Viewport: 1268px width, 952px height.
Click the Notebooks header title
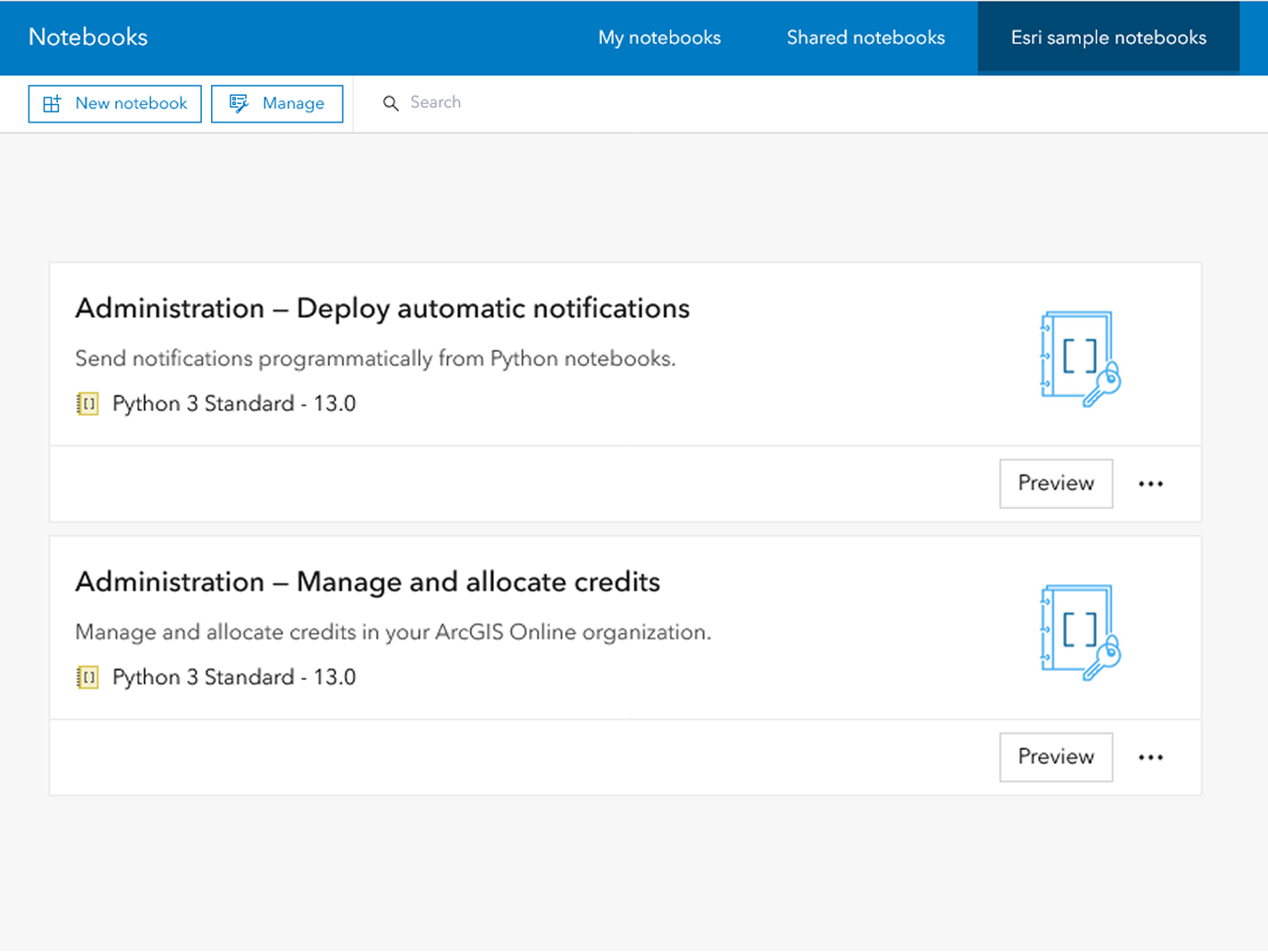[x=88, y=37]
